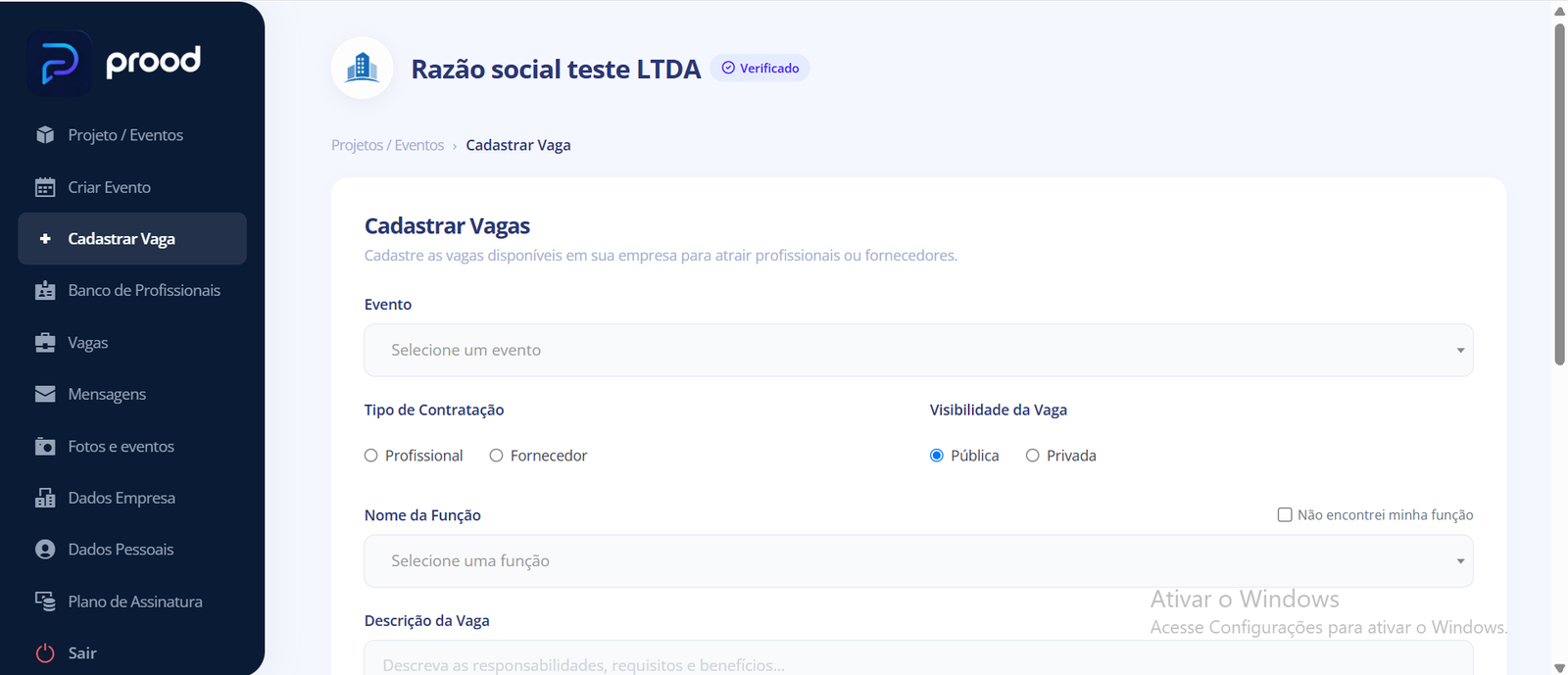
Task: Click the Descrição da Vaga text field
Action: [918, 658]
